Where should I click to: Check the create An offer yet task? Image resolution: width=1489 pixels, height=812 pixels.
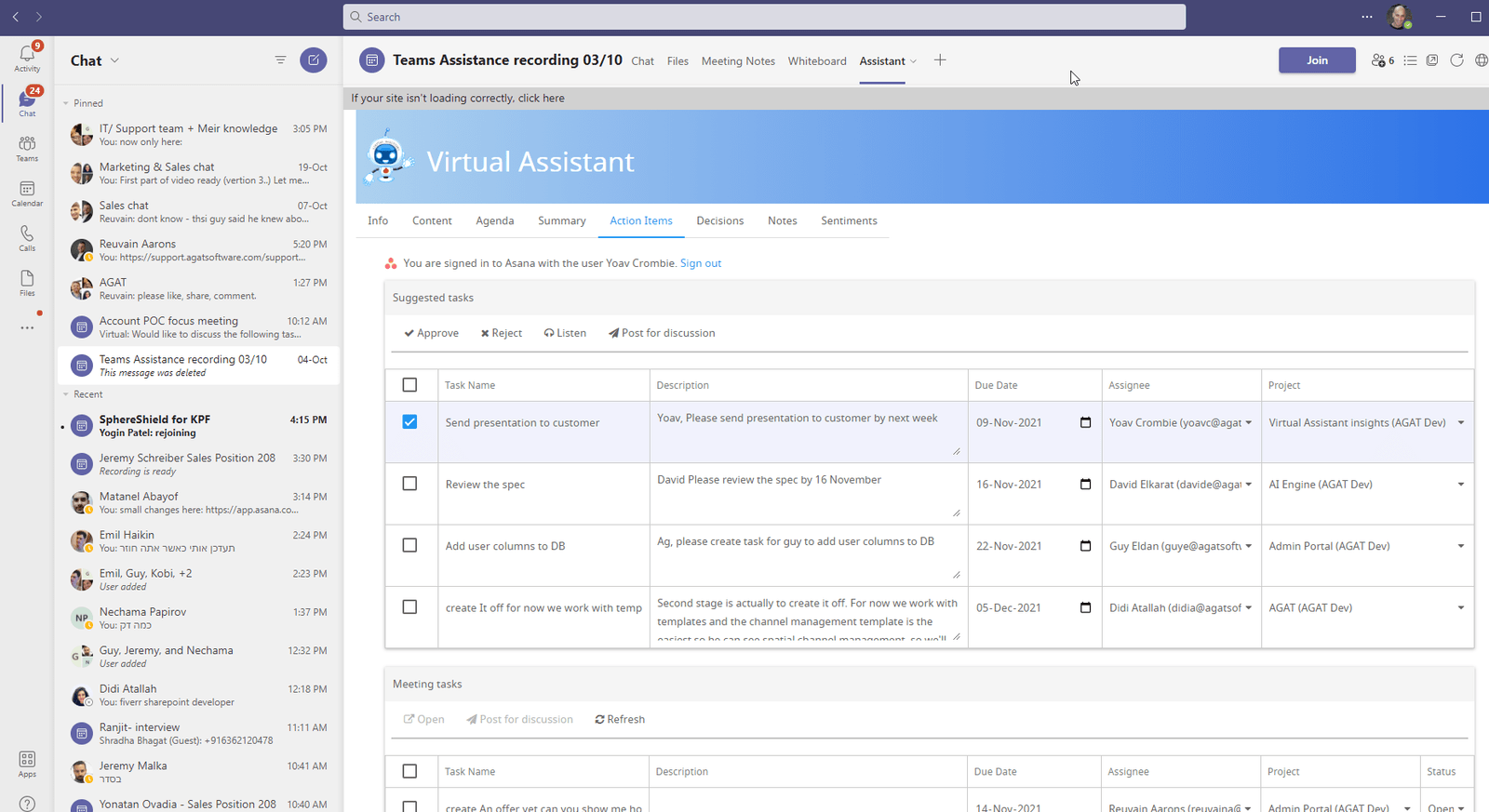[x=409, y=806]
